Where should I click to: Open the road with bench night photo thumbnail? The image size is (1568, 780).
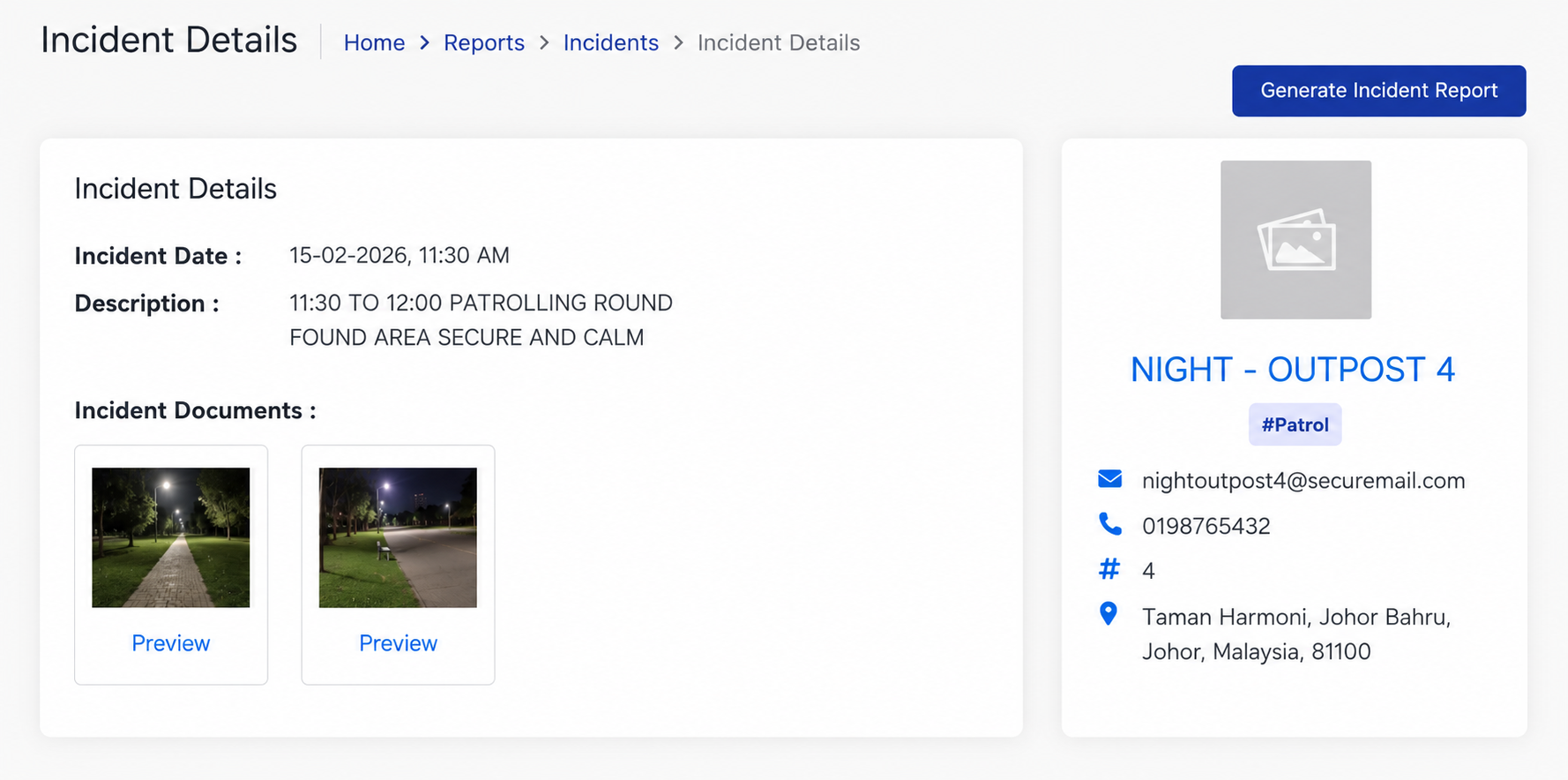pyautogui.click(x=398, y=537)
